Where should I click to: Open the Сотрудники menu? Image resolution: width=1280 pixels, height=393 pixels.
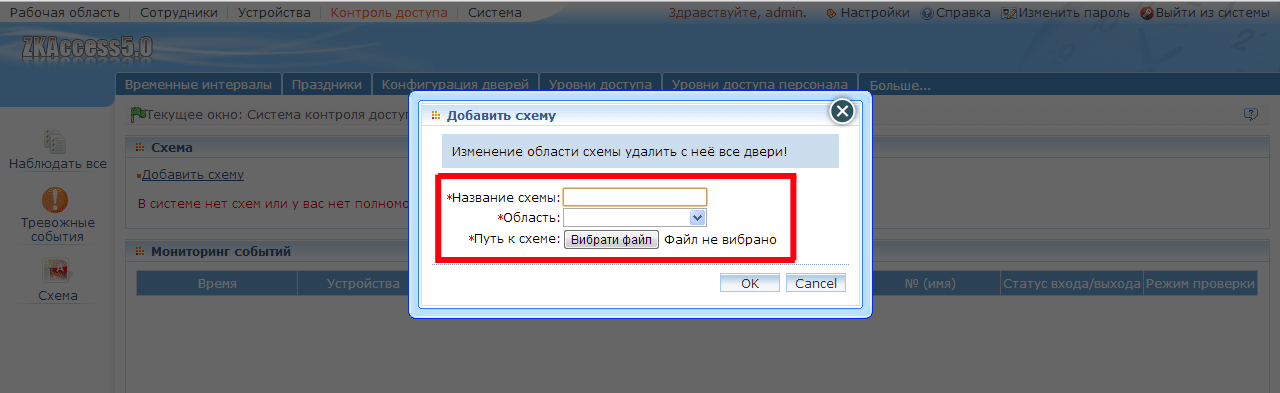pos(178,13)
